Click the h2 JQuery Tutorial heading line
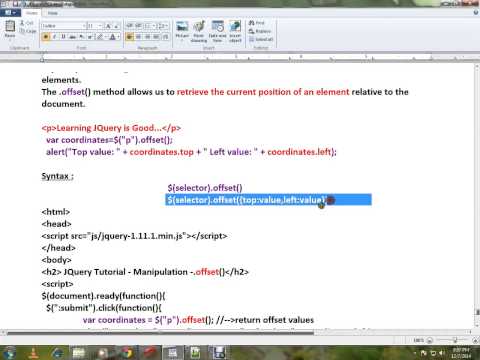The height and width of the screenshot is (360, 480). tap(145, 272)
